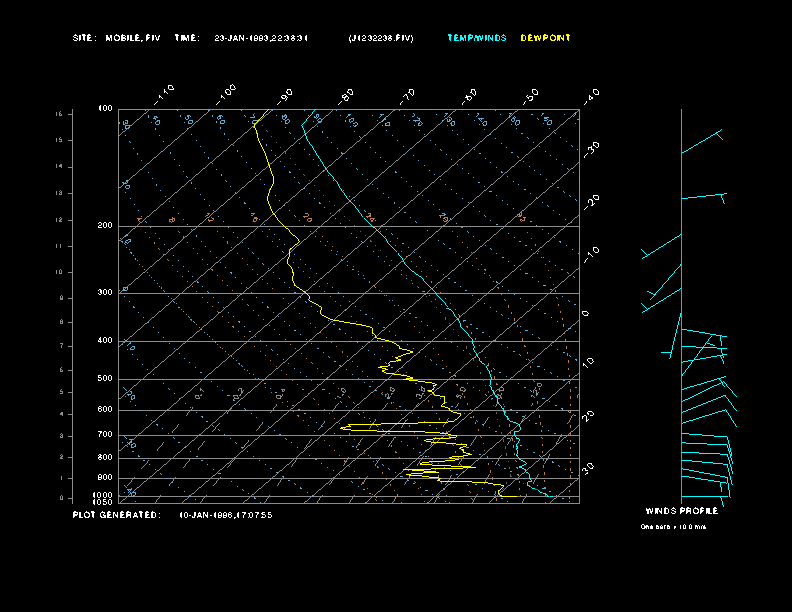792x612 pixels.
Task: Click the -30 temperature label on right edge
Action: tap(591, 149)
